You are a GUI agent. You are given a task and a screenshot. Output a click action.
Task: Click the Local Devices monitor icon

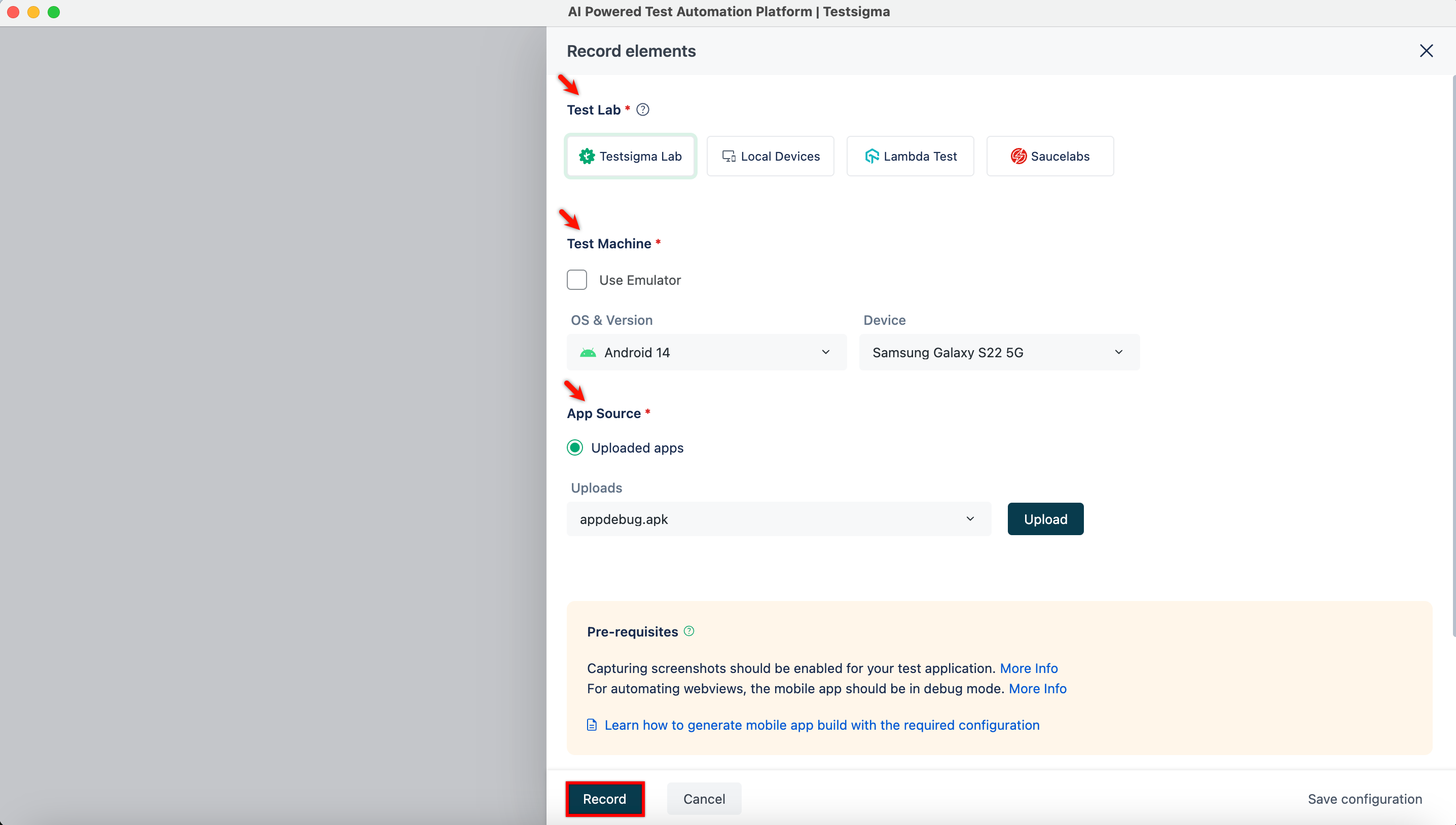pyautogui.click(x=729, y=157)
